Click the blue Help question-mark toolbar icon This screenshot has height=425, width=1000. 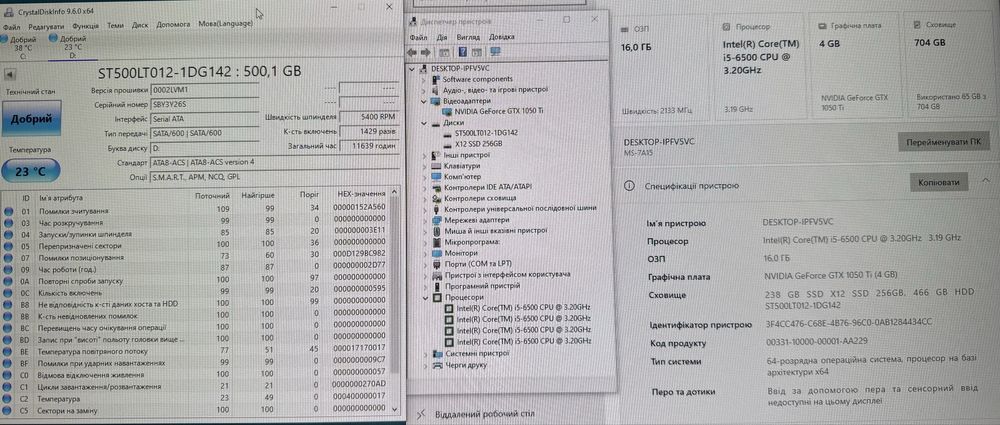pos(463,52)
